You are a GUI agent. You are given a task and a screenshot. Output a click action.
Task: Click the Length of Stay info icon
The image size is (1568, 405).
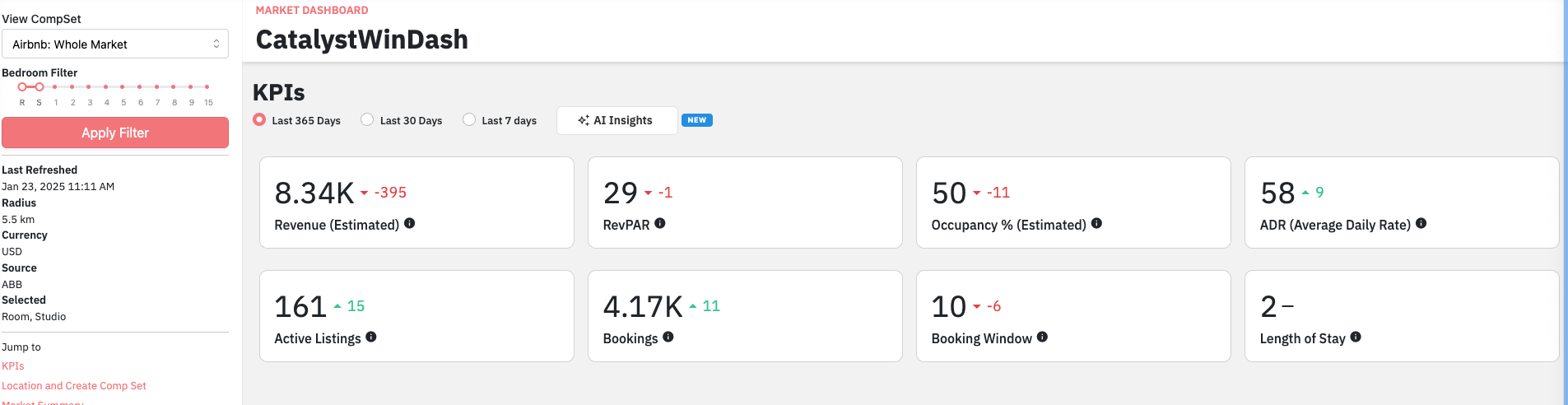pos(1356,337)
